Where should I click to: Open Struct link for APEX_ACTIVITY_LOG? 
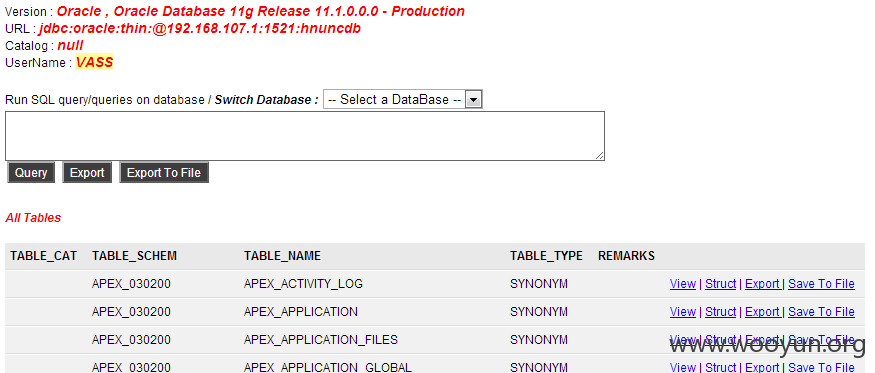[720, 284]
